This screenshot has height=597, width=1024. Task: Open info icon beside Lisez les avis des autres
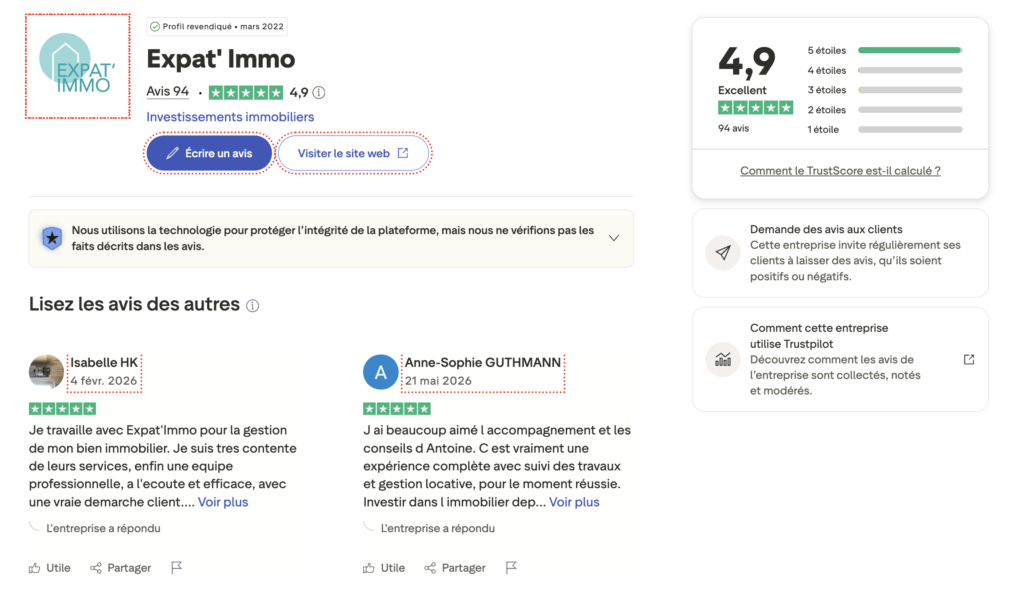click(253, 306)
